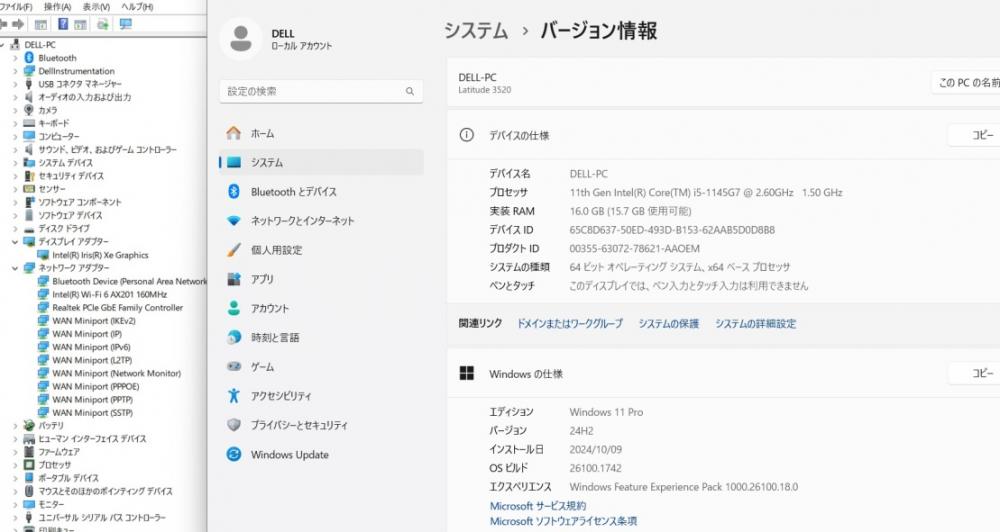Select ファームウェア tree row
Viewport: 1000px width, 532px height.
[59, 452]
